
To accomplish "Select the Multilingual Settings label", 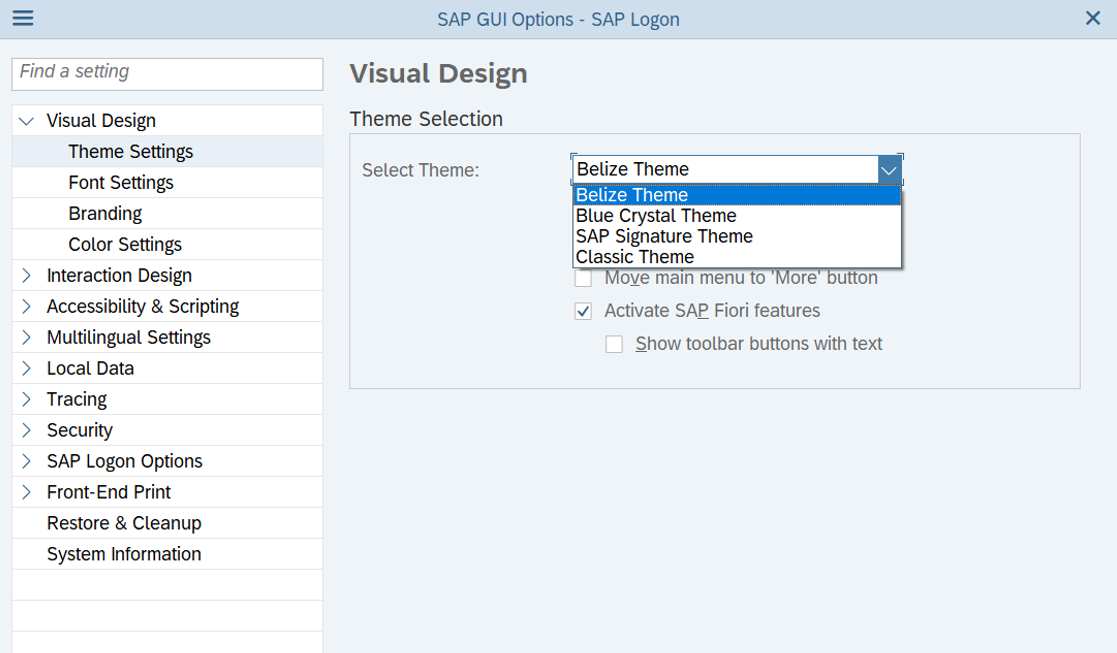I will click(x=129, y=338).
